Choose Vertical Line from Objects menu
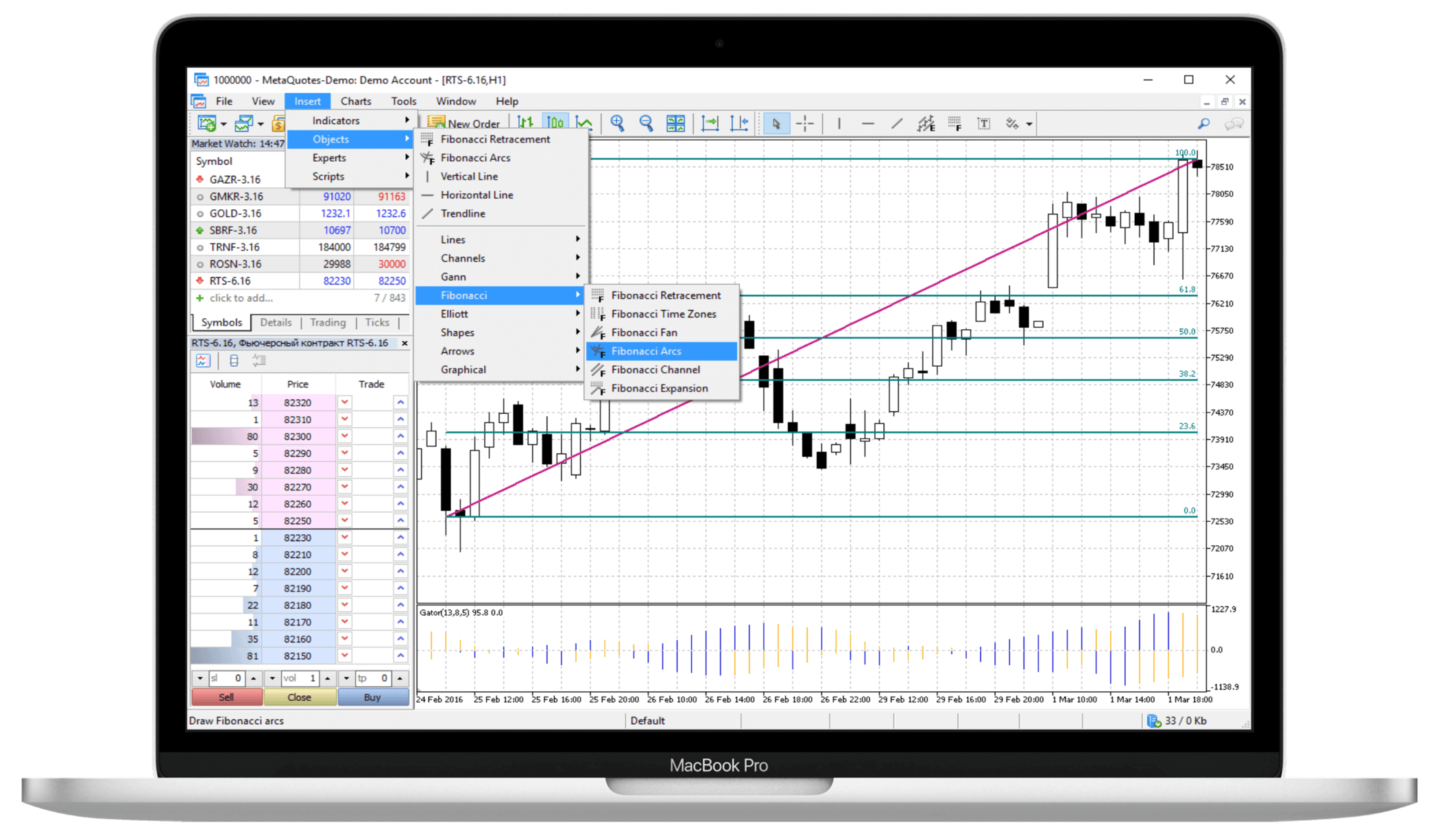This screenshot has width=1442, height=840. point(502,176)
